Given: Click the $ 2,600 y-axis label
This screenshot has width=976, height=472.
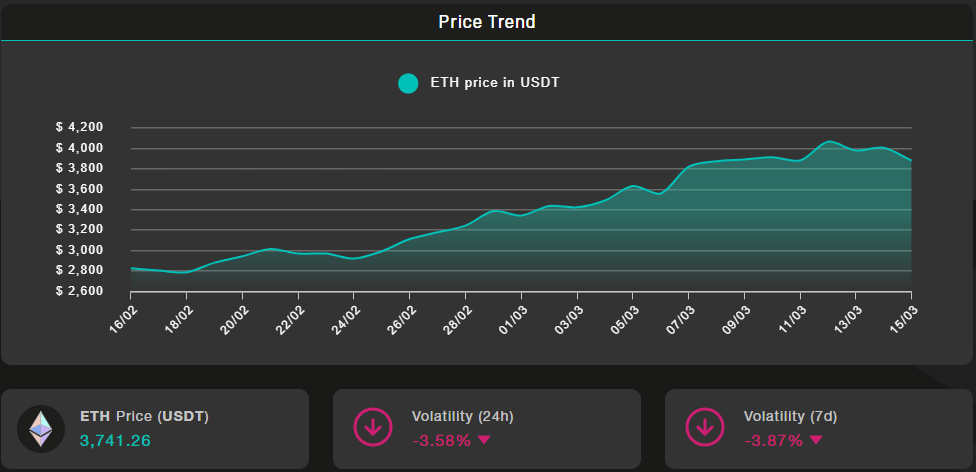Looking at the screenshot, I should [80, 291].
